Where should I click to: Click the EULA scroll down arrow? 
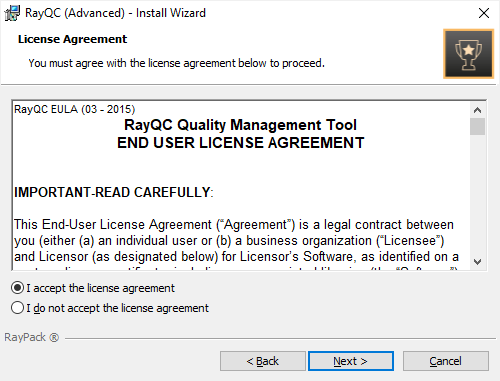pyautogui.click(x=477, y=262)
